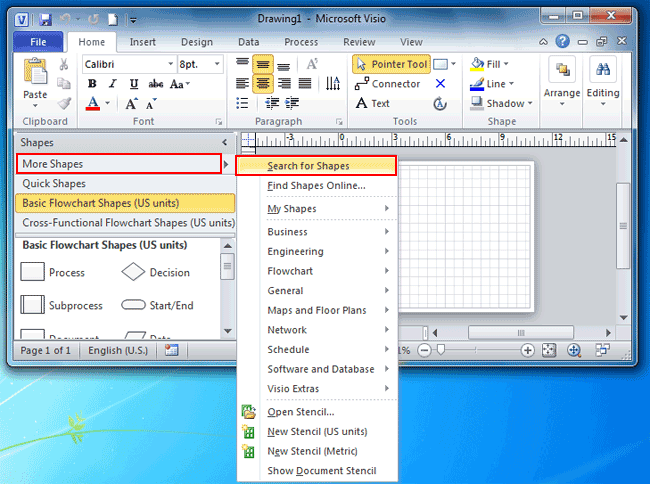Click the Bullets list icon

tap(242, 103)
